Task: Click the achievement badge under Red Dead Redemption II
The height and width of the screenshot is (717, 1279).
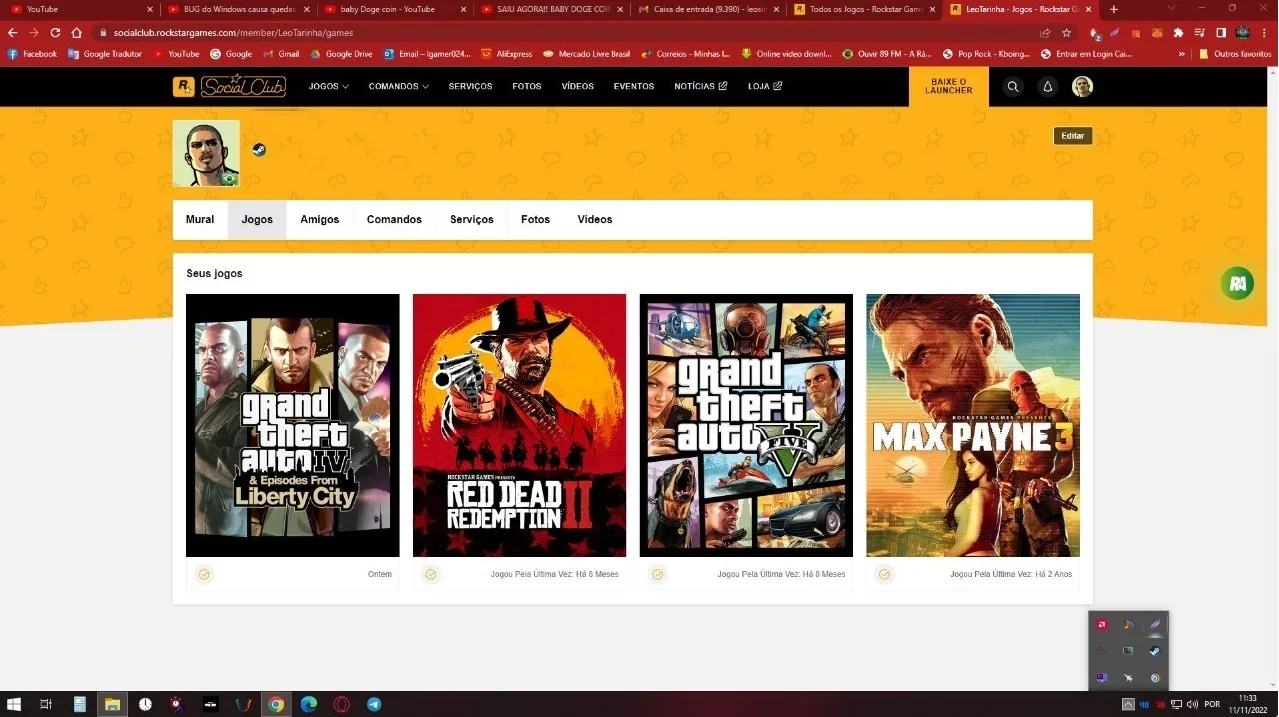Action: tap(431, 575)
